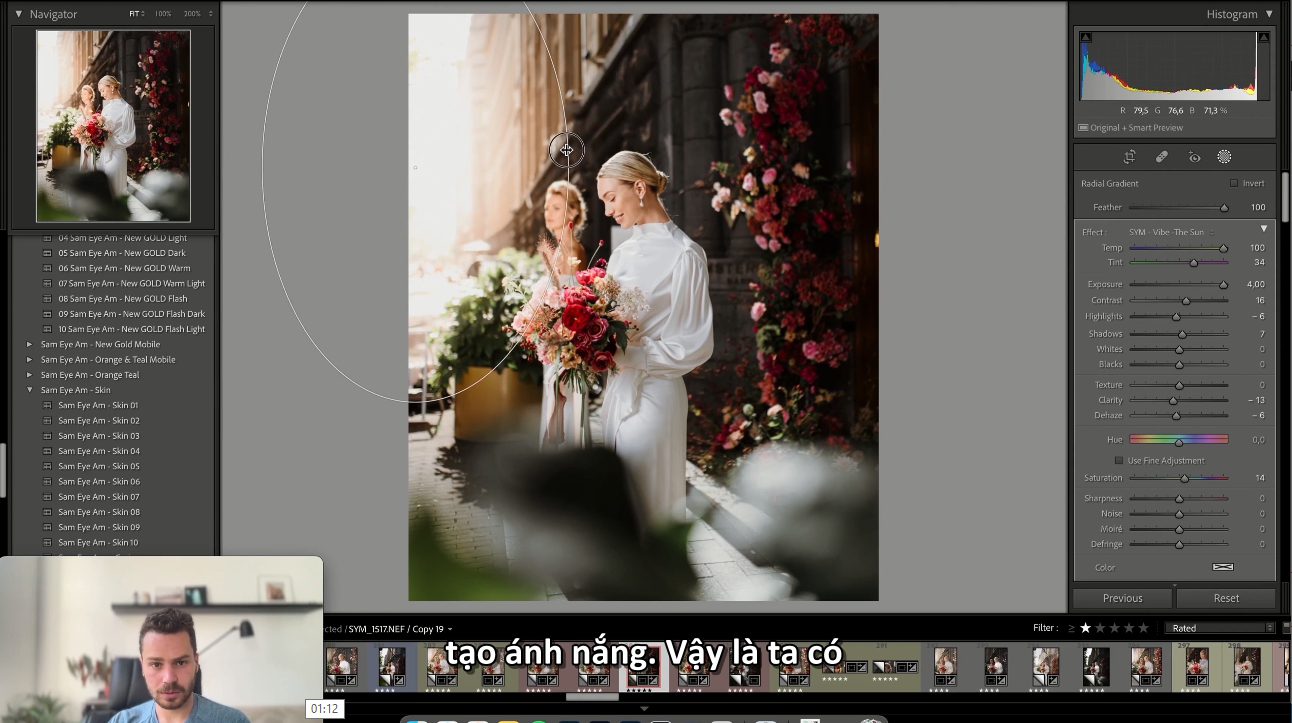
Task: Select the Crop Overlay tool
Action: click(x=1129, y=157)
